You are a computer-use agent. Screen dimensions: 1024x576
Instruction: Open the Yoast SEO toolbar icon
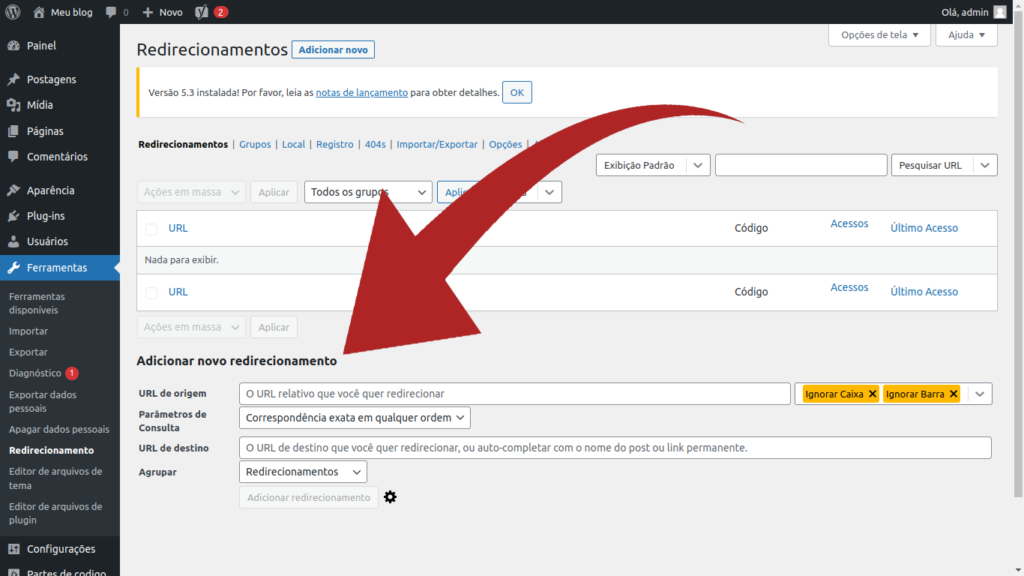(202, 12)
